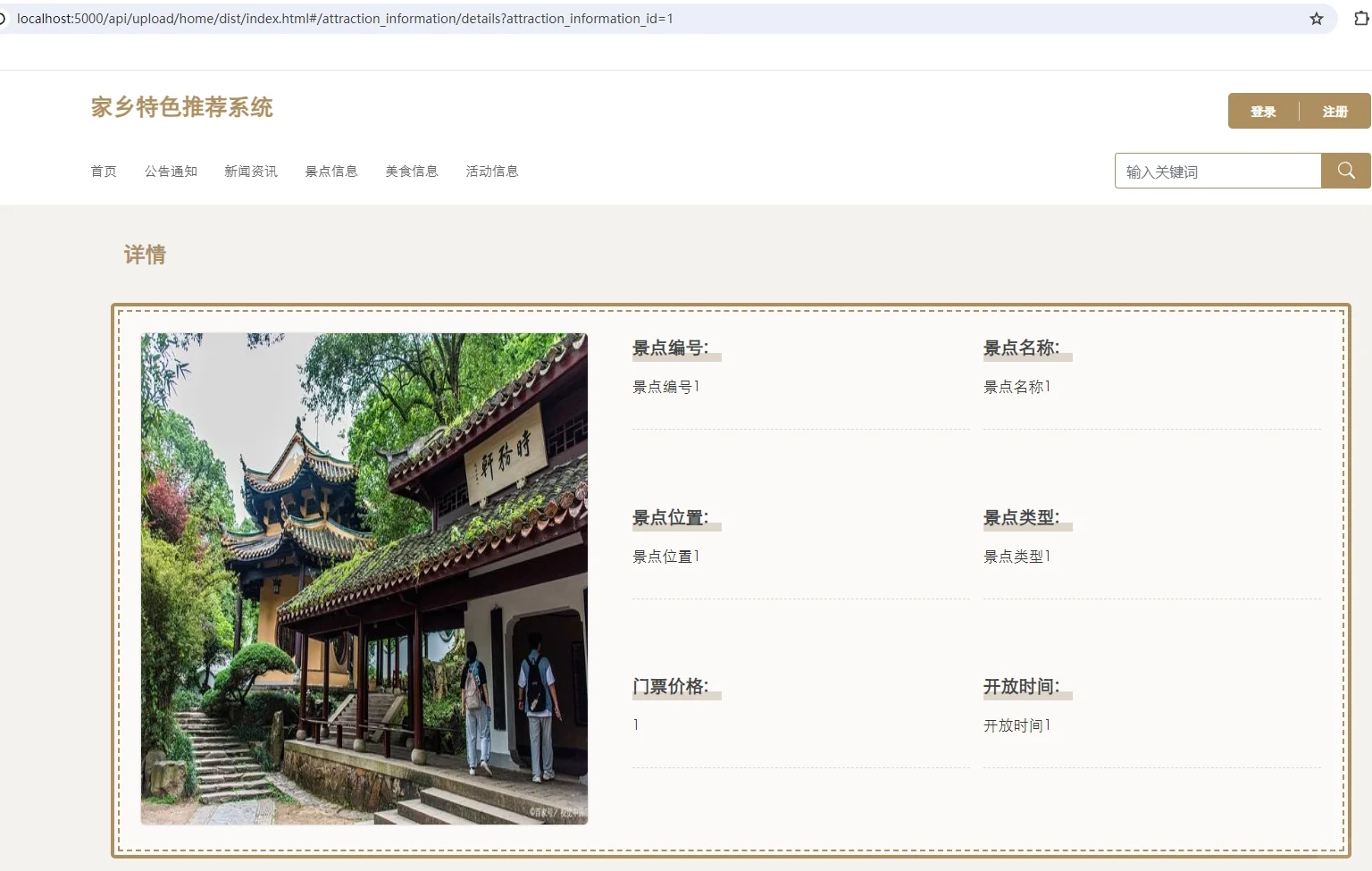Click the 详情 page heading

click(144, 255)
